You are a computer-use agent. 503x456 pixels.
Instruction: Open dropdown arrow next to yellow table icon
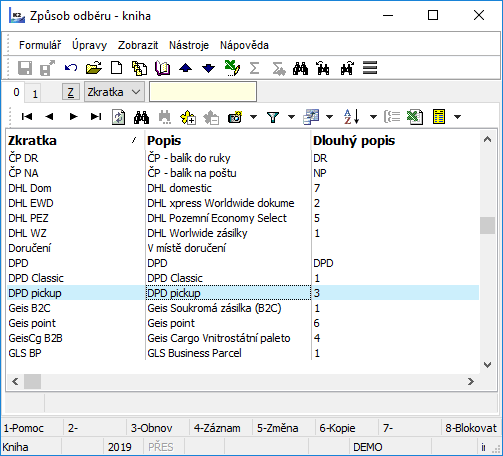pyautogui.click(x=457, y=117)
